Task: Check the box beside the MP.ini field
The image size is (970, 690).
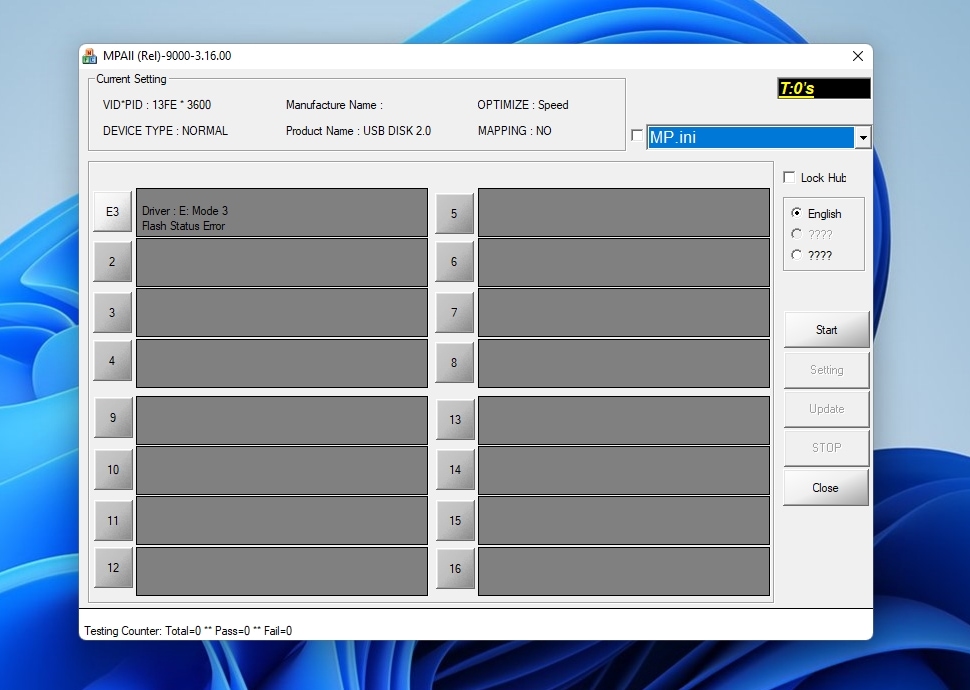Action: coord(637,137)
